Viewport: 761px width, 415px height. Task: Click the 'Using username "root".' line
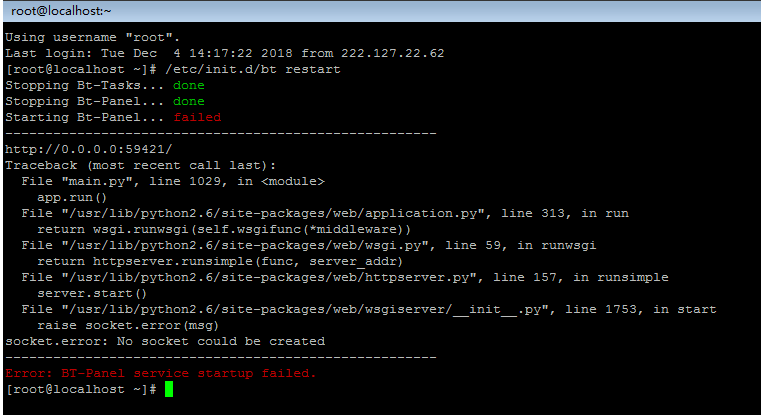pos(93,37)
